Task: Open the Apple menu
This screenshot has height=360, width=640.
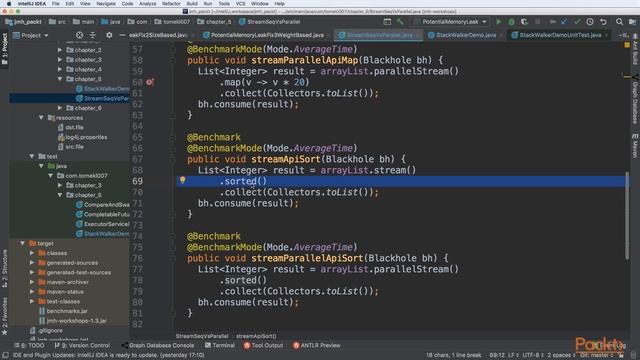Action: click(9, 4)
